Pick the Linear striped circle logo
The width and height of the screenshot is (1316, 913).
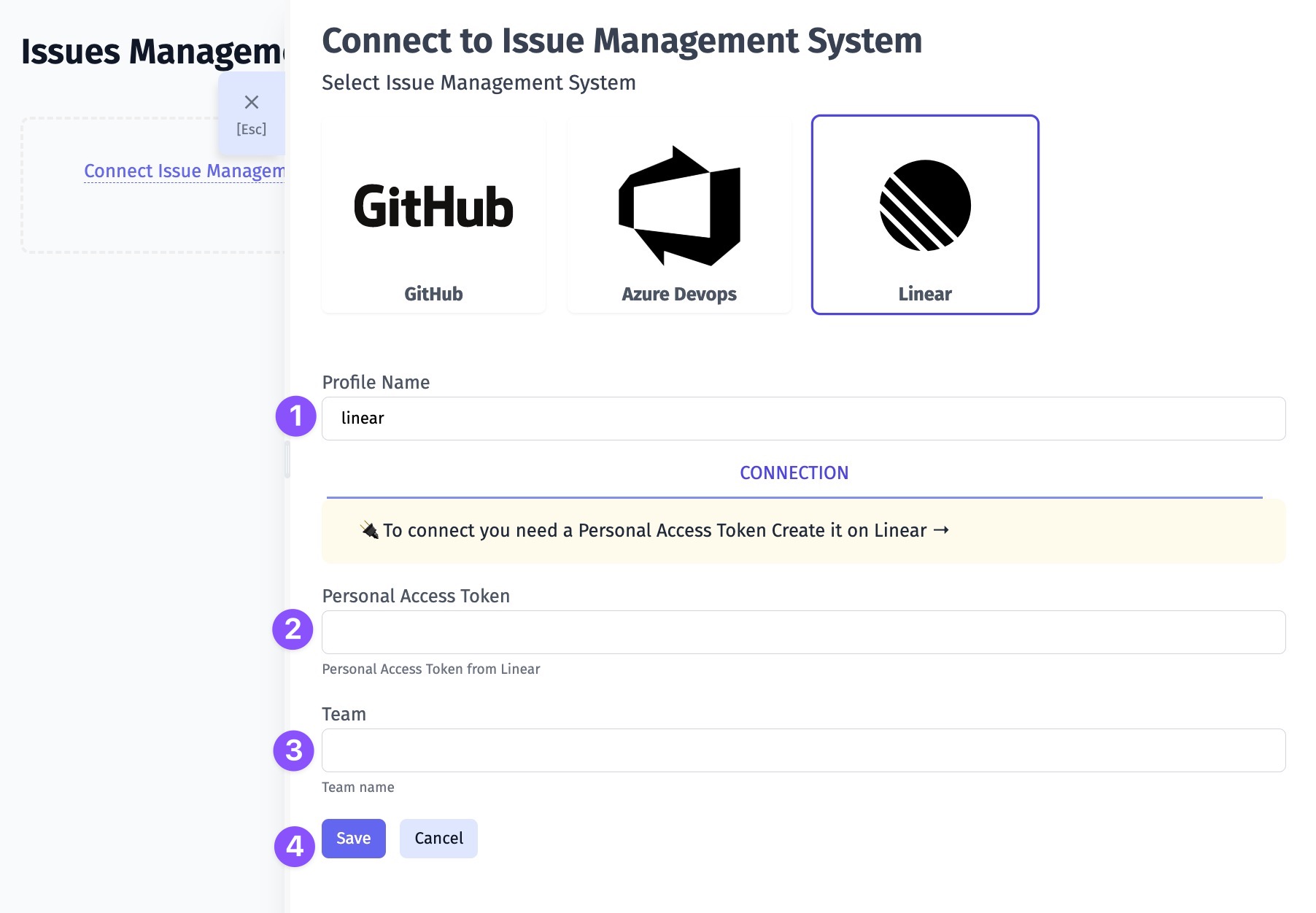click(x=925, y=206)
